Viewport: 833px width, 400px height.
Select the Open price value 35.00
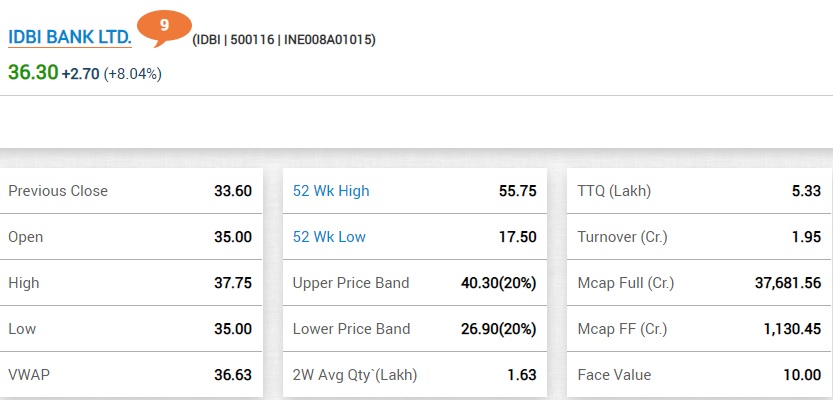pos(233,237)
